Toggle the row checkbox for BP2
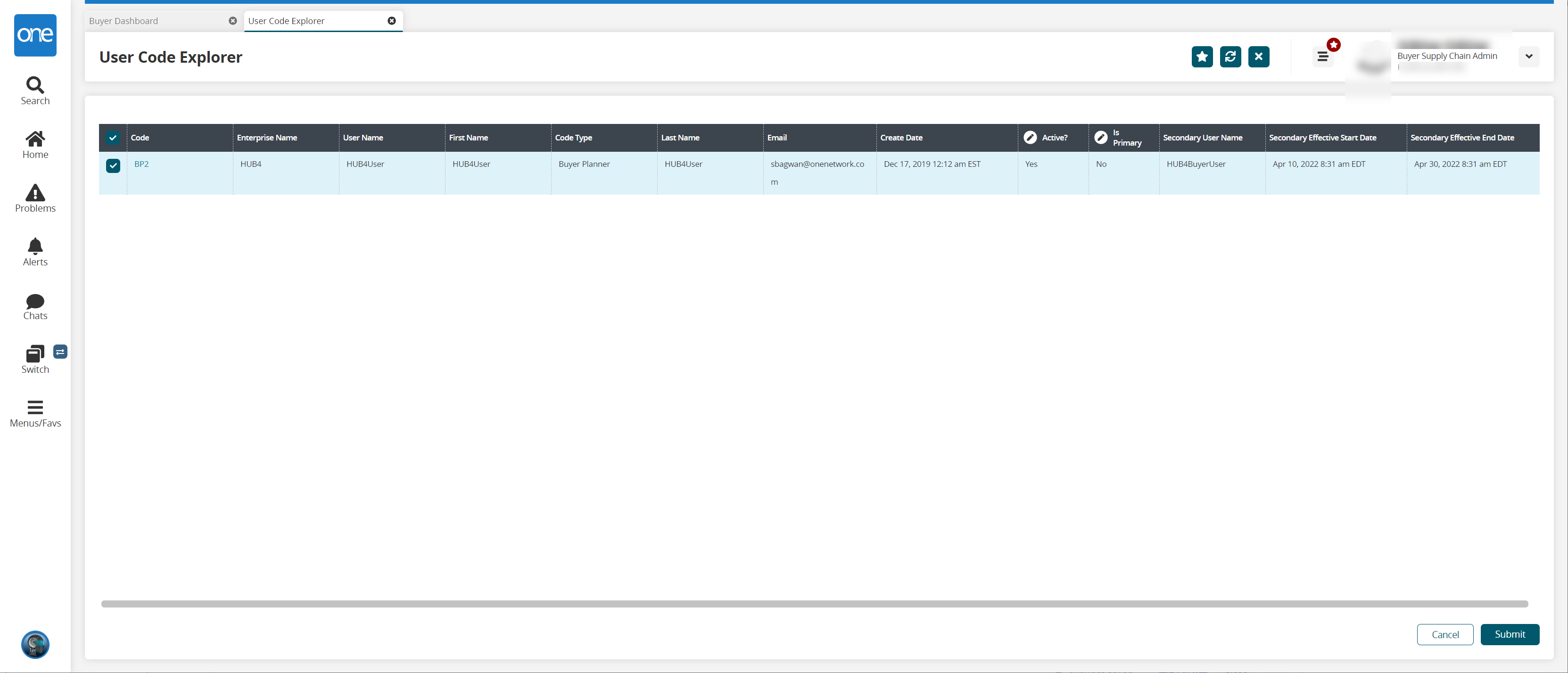The image size is (1568, 673). pos(113,164)
